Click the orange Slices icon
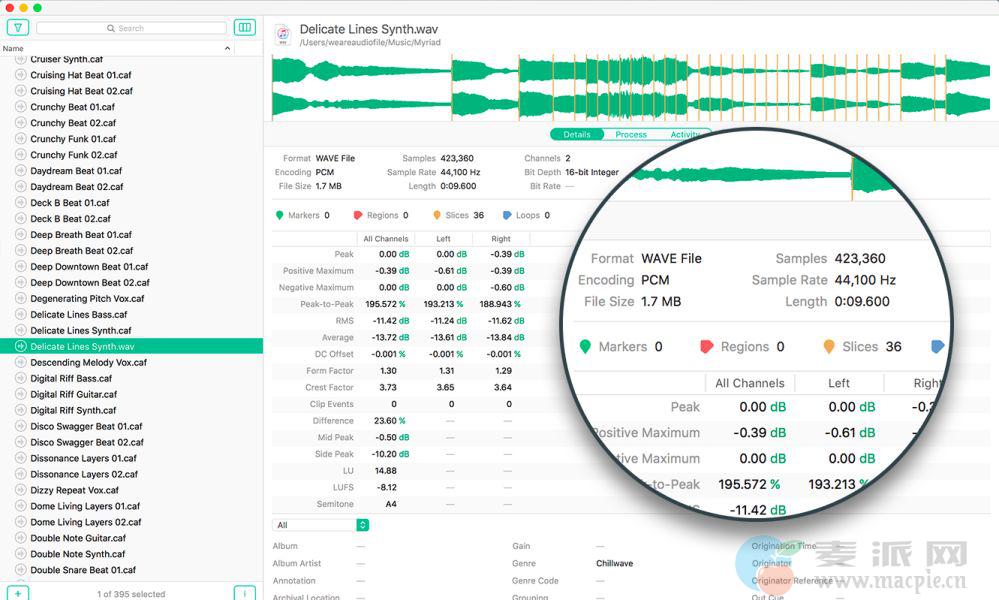Viewport: 999px width, 600px height. coord(437,215)
